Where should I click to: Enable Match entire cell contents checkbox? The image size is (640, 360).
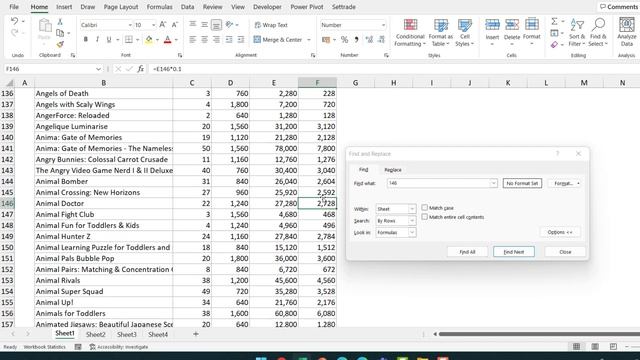click(x=424, y=217)
